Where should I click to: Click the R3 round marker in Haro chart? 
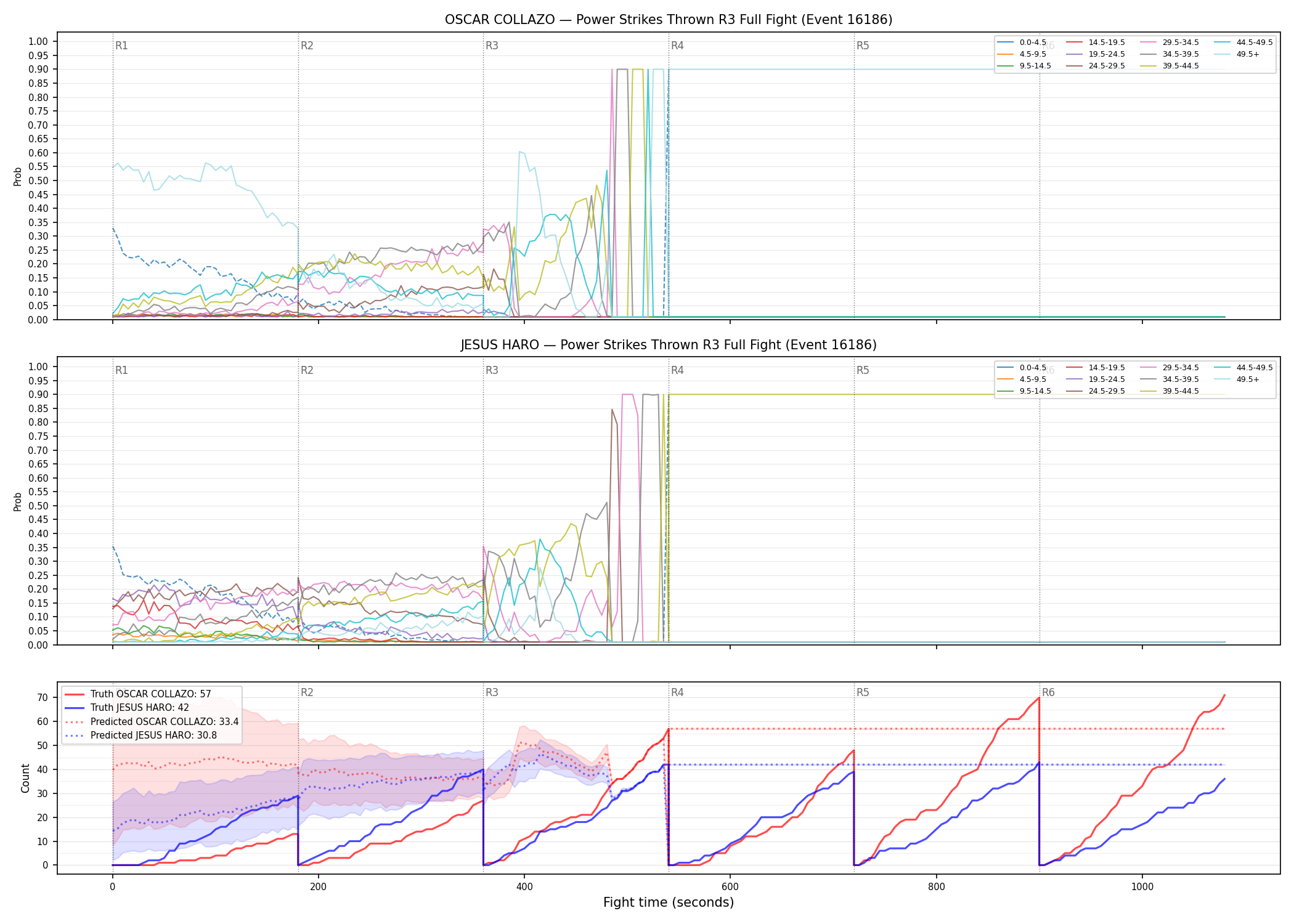[x=492, y=370]
